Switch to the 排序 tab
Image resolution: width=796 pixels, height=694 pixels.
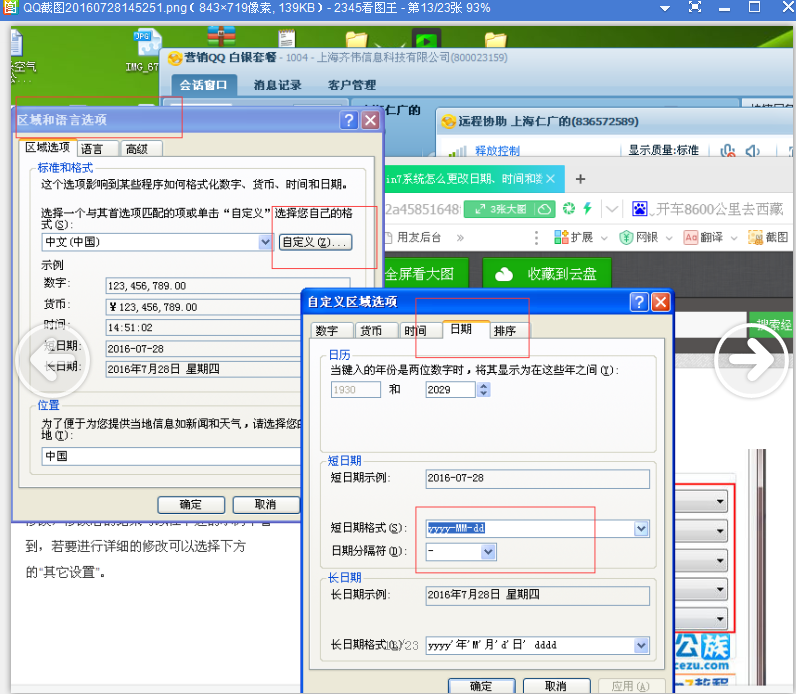505,331
